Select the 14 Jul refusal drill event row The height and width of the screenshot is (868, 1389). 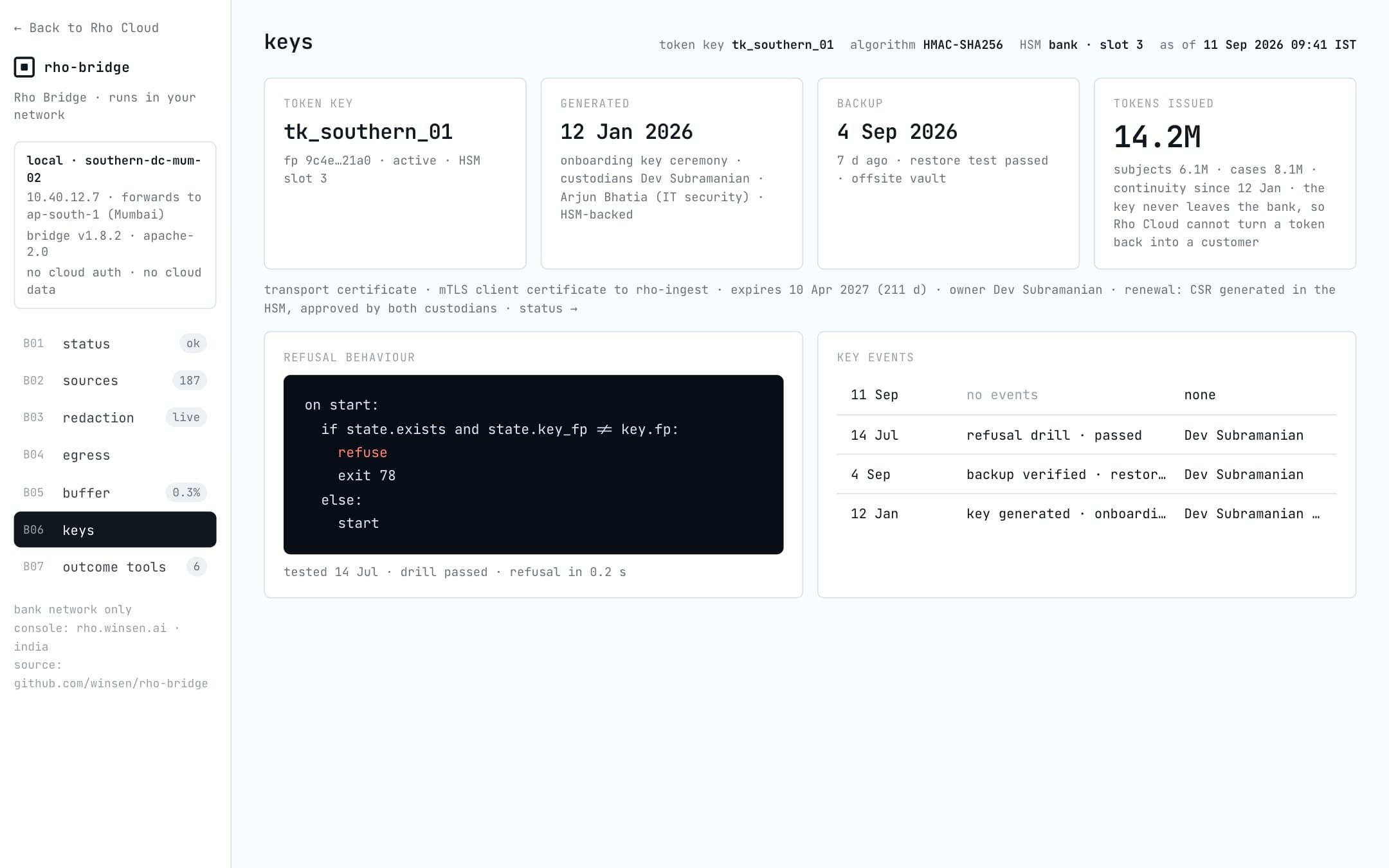coord(1087,435)
